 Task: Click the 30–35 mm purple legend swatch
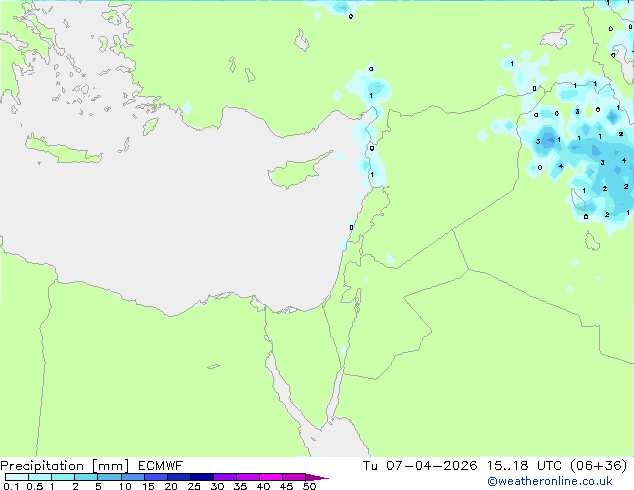pos(225,477)
